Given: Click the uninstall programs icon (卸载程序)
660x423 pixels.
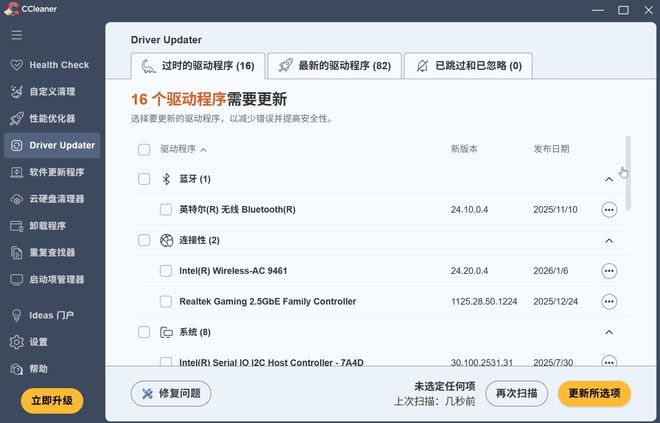Looking at the screenshot, I should [x=17, y=226].
